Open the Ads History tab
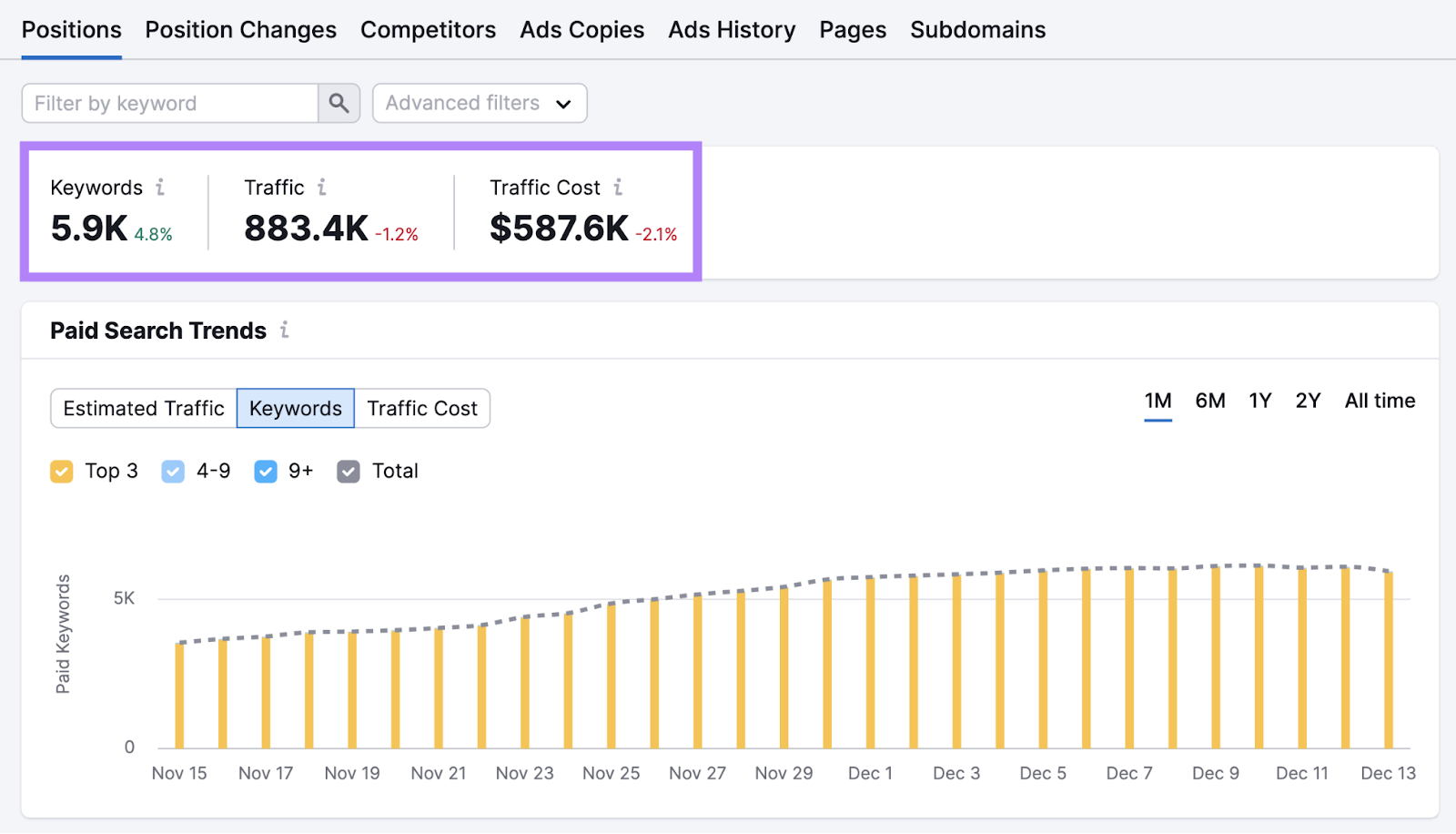 click(x=731, y=29)
